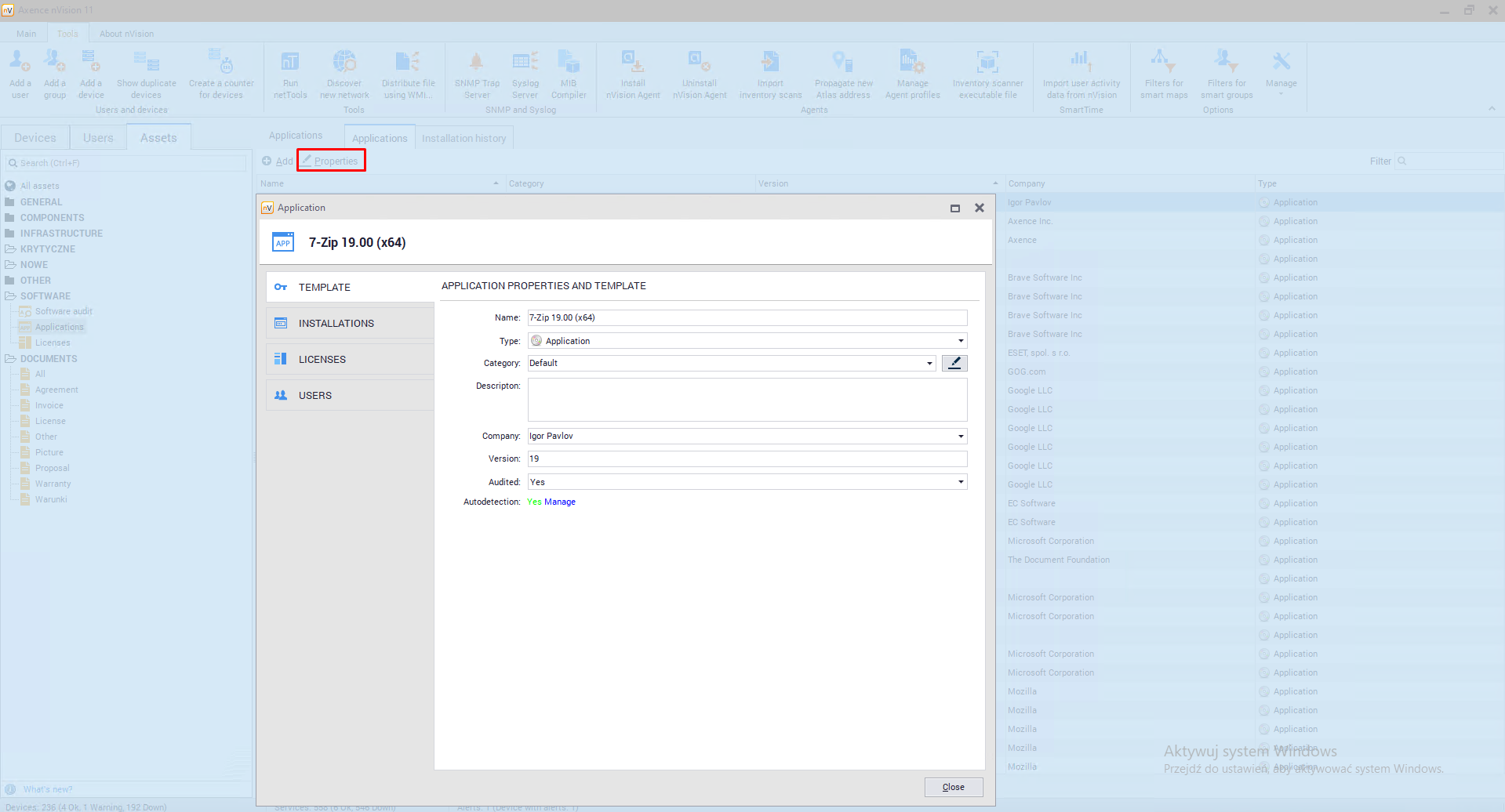1505x812 pixels.
Task: Maximize the Application dialog window
Action: tap(955, 208)
